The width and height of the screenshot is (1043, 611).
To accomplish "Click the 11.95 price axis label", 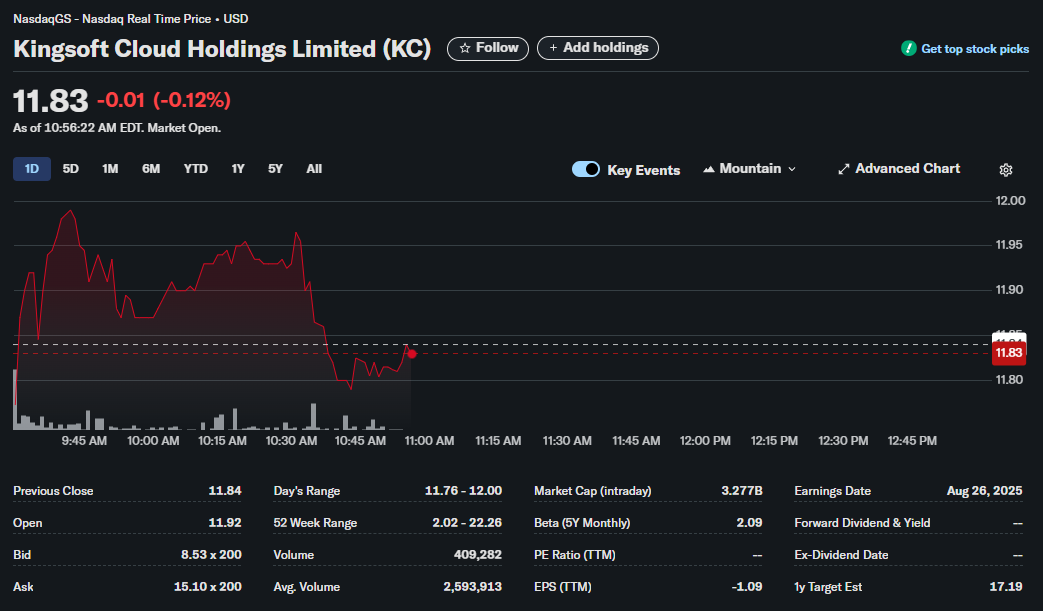I will pos(1009,245).
